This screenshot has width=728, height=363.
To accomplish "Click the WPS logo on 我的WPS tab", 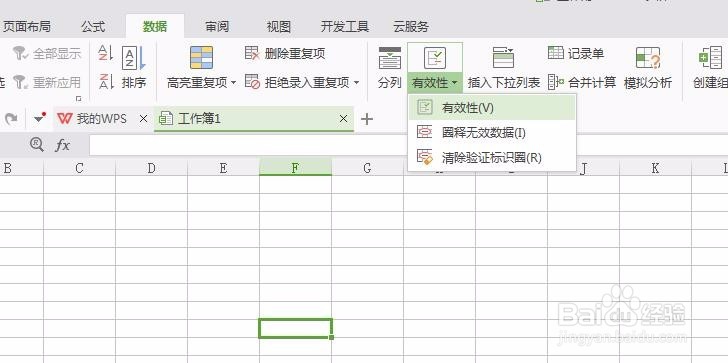I will click(x=65, y=118).
